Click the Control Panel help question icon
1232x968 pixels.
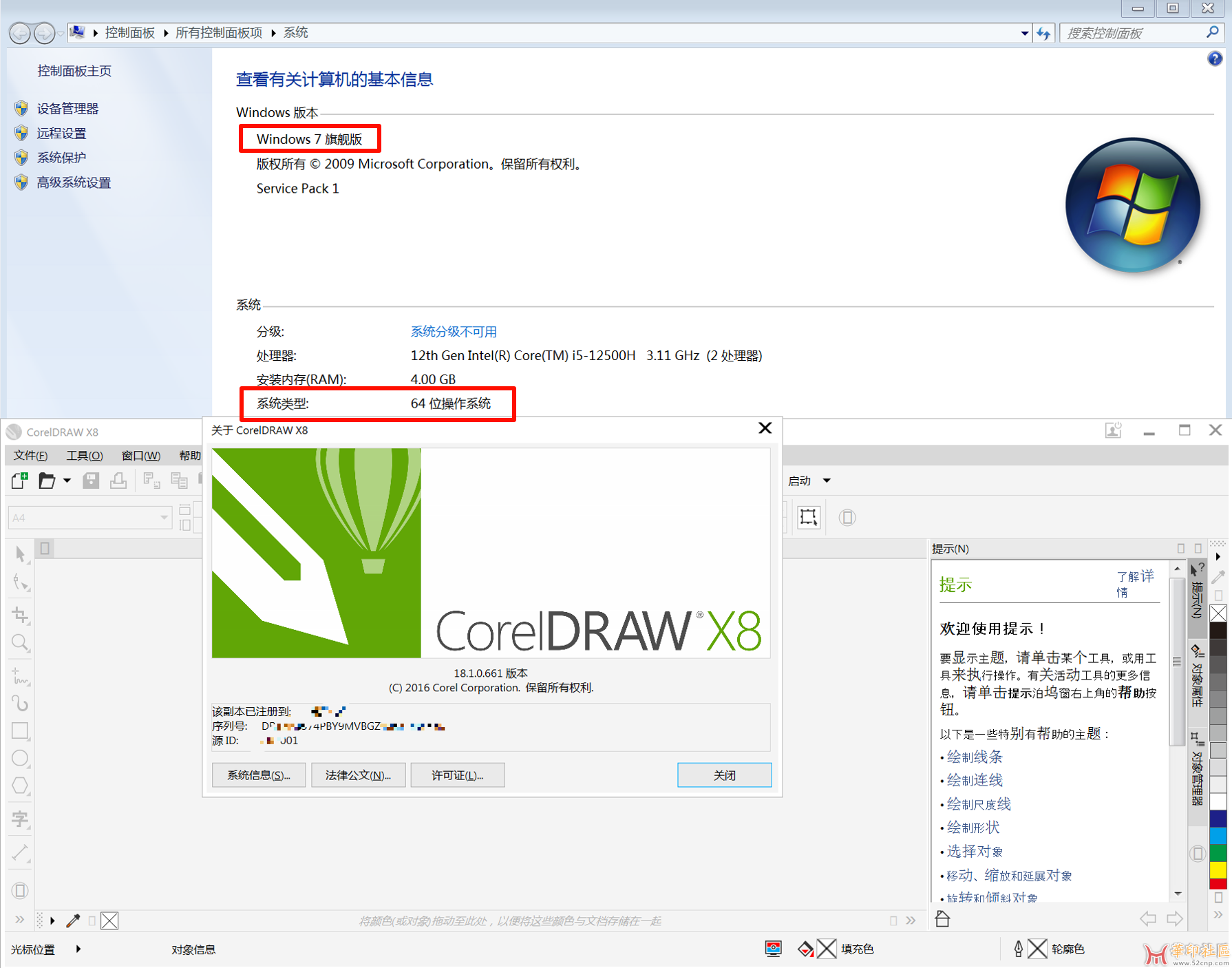pos(1215,59)
